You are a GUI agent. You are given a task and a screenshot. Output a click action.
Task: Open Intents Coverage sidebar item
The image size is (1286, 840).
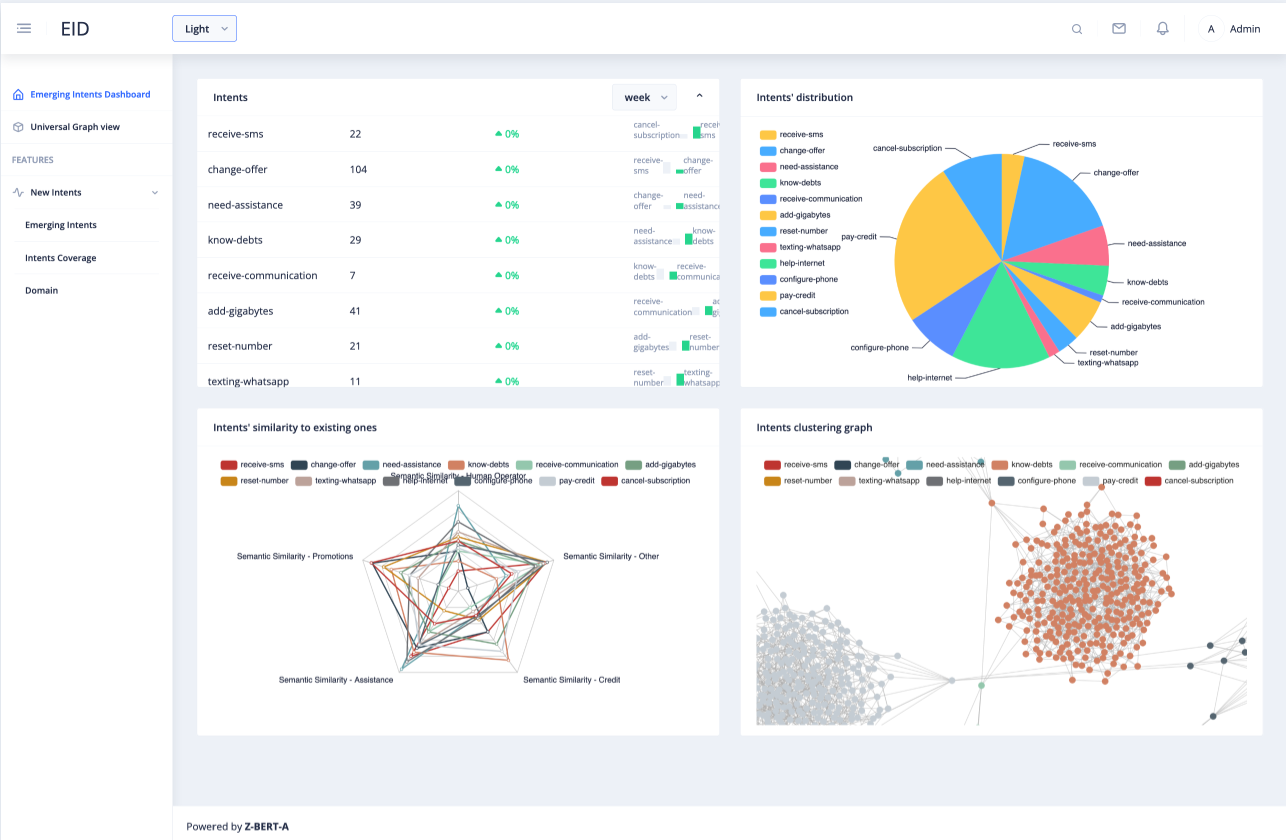click(61, 258)
